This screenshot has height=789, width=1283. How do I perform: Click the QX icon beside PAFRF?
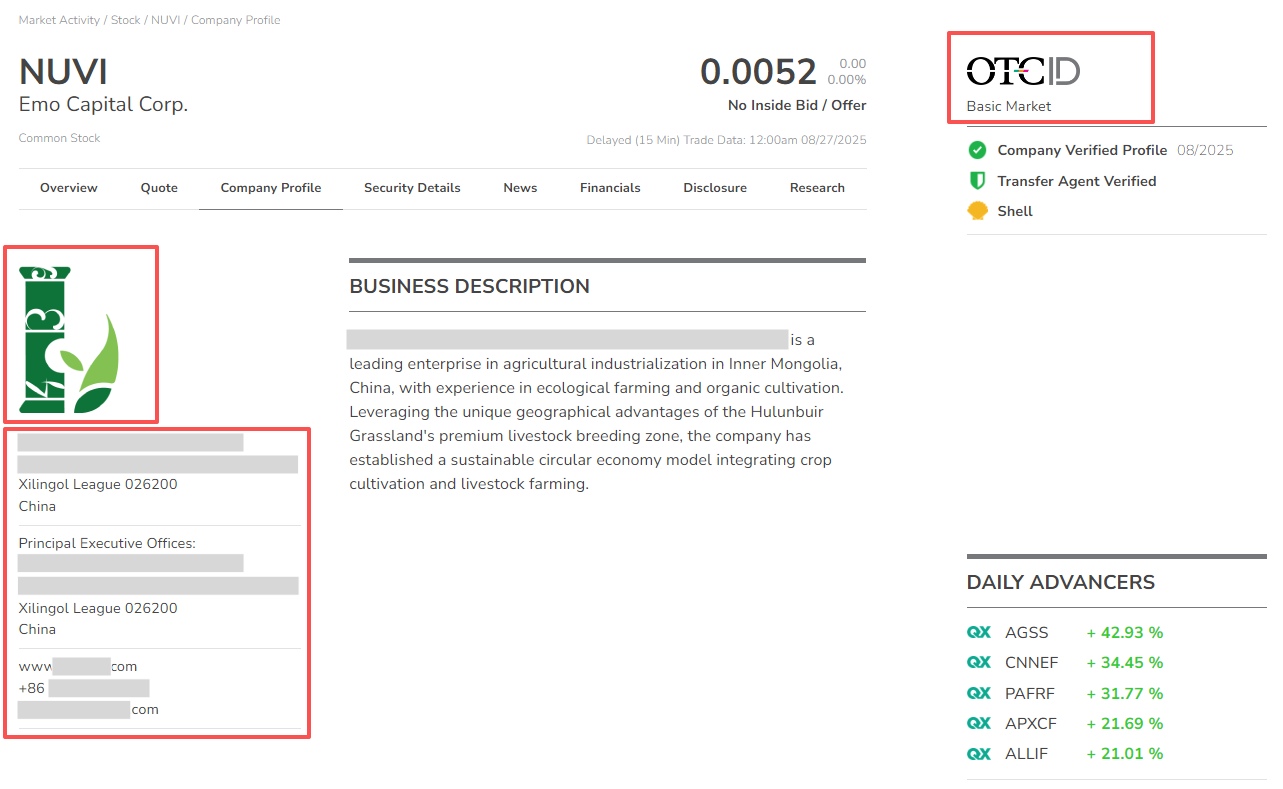tap(978, 693)
